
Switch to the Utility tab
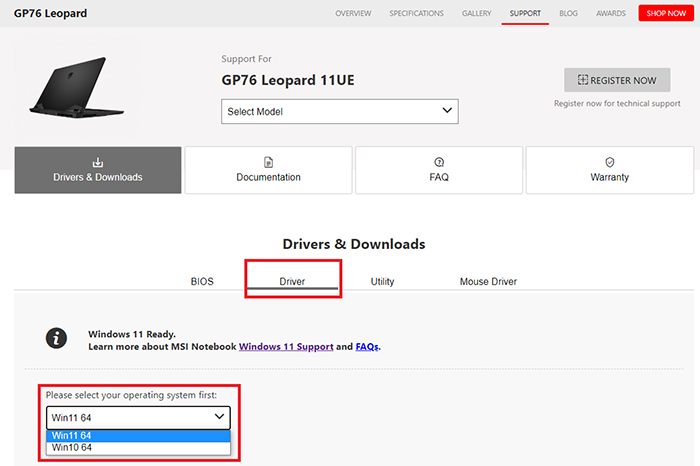click(x=383, y=282)
